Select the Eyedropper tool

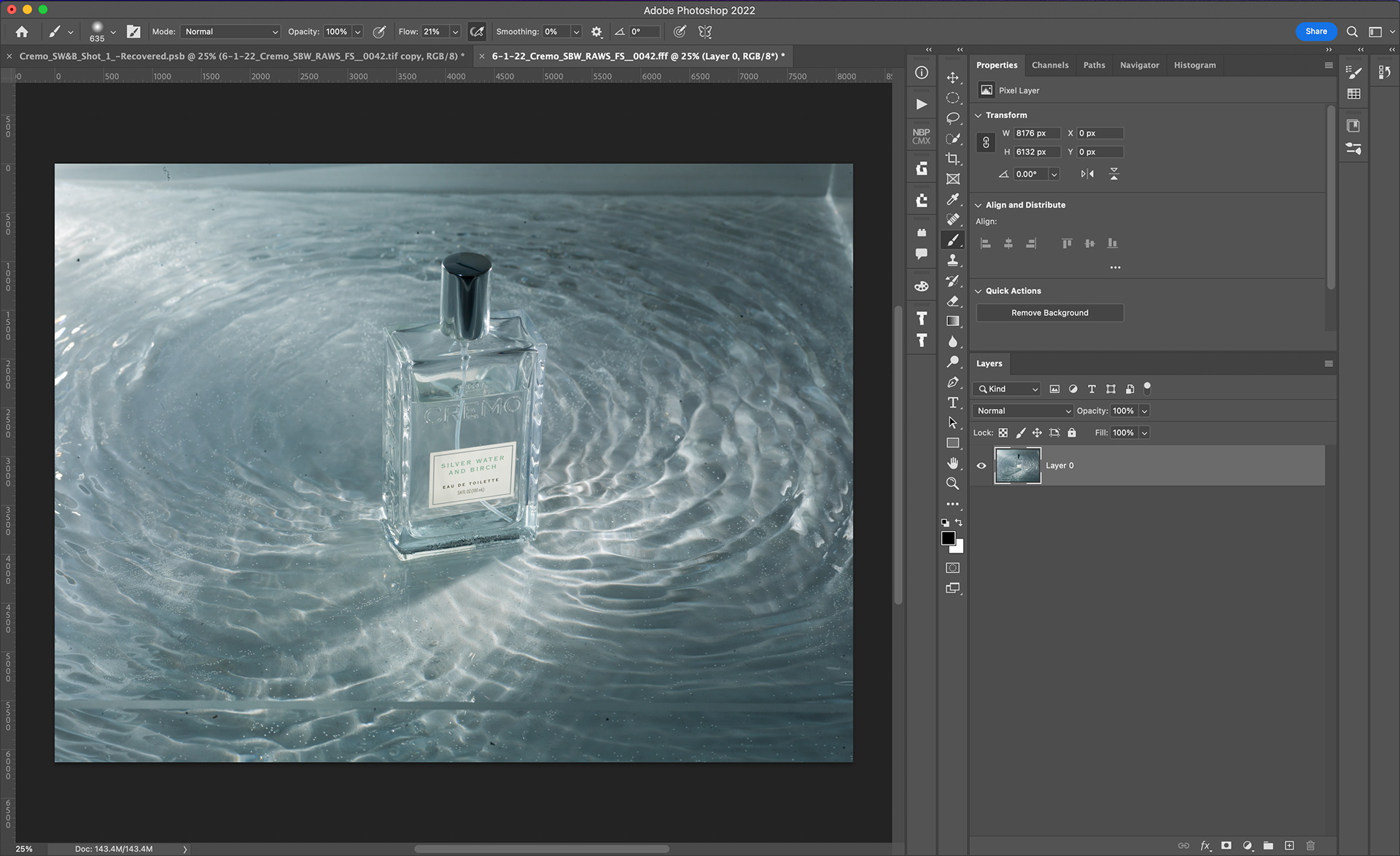pyautogui.click(x=952, y=199)
